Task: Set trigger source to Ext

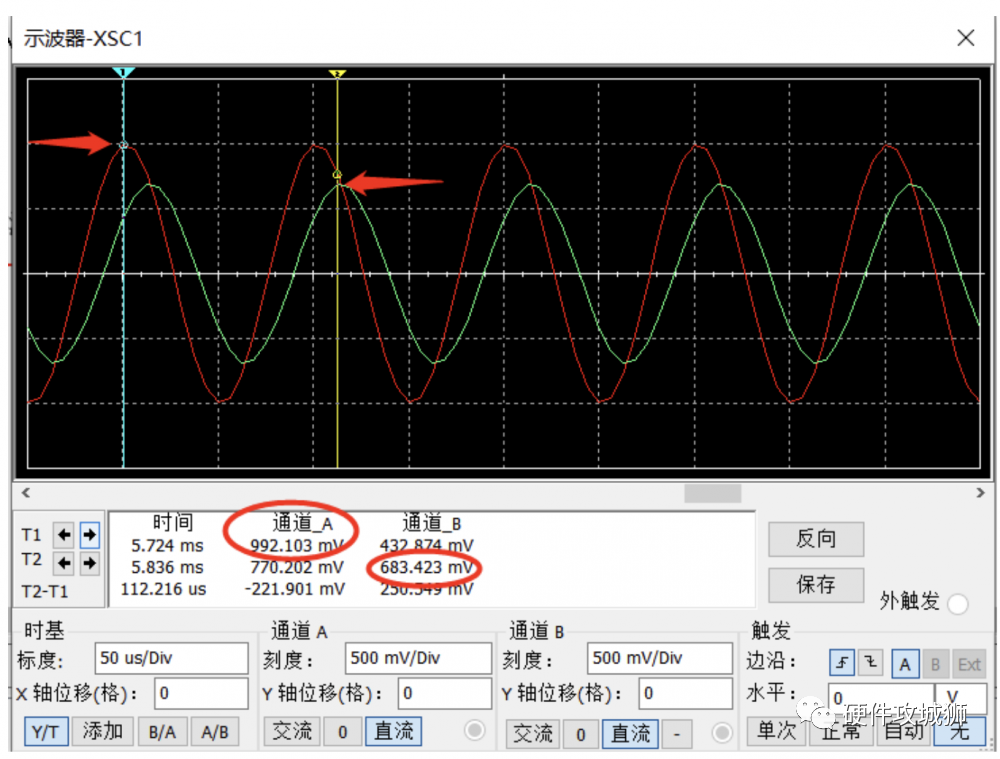Action: coord(969,664)
